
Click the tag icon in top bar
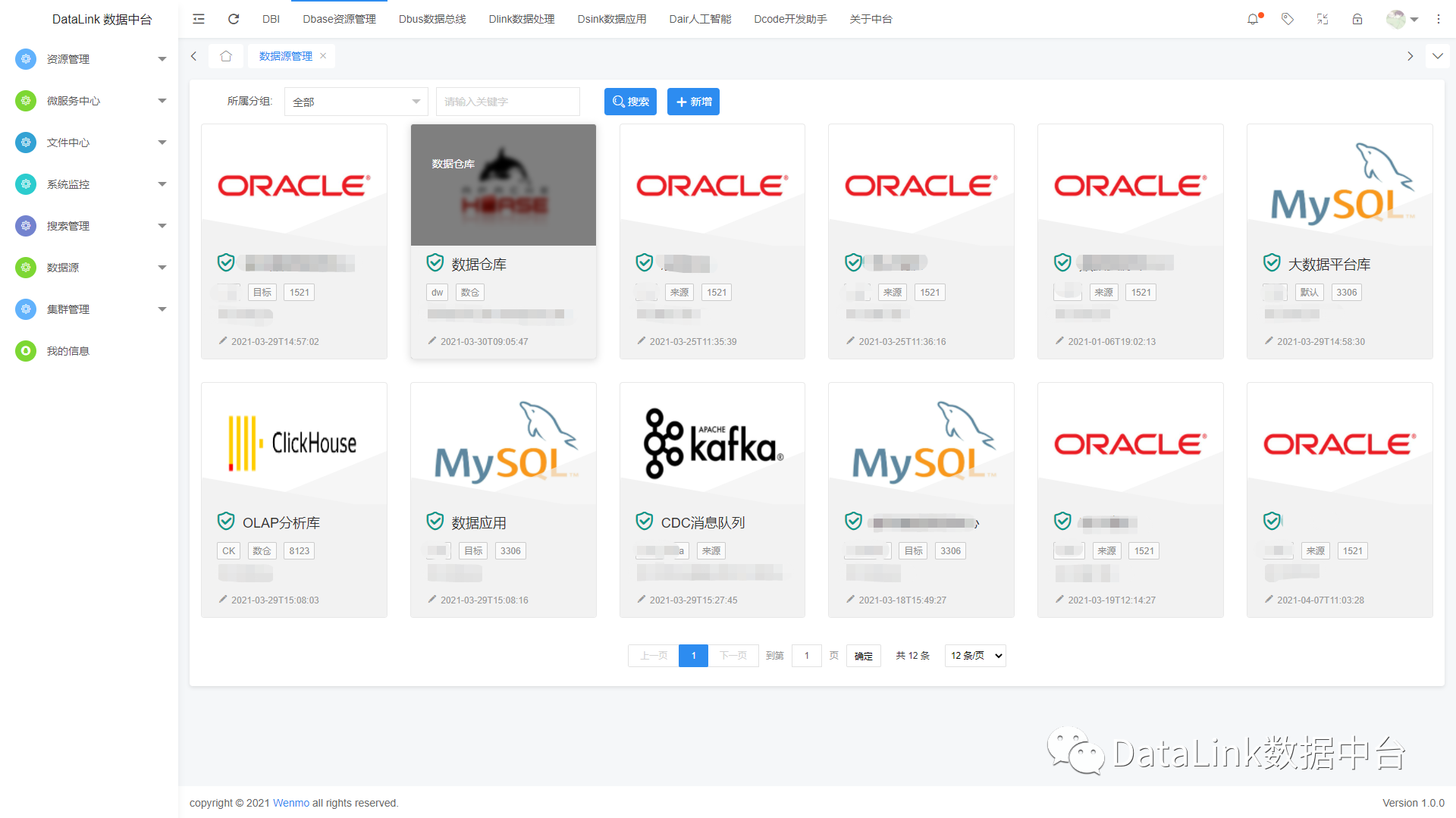(x=1288, y=19)
